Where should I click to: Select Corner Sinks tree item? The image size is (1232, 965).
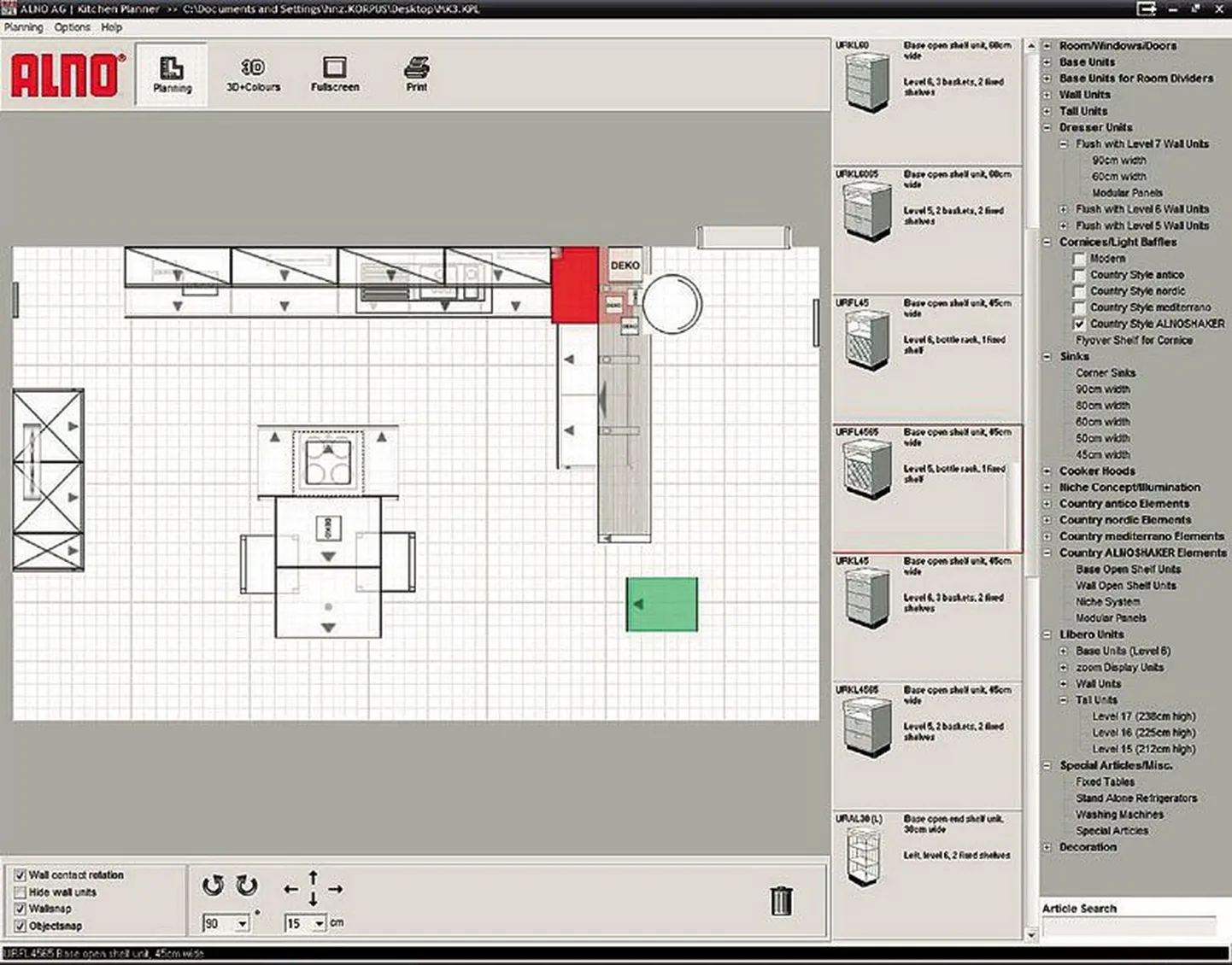(x=1106, y=373)
